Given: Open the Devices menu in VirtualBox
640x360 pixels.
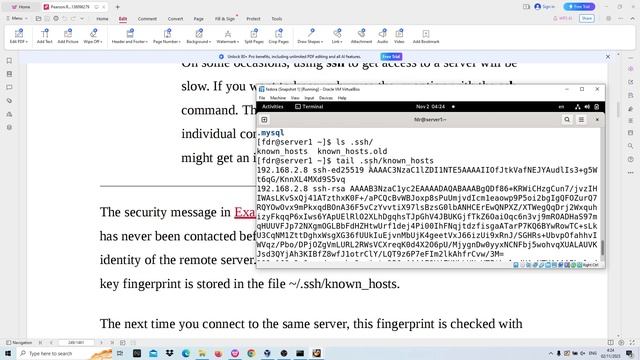Looking at the screenshot, I should pos(325,98).
